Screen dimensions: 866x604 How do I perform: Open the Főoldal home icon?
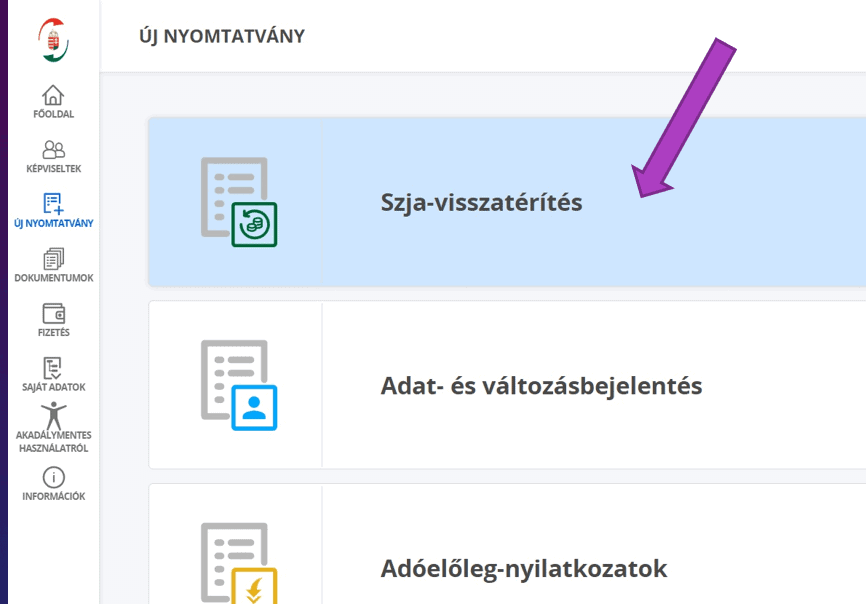[53, 95]
